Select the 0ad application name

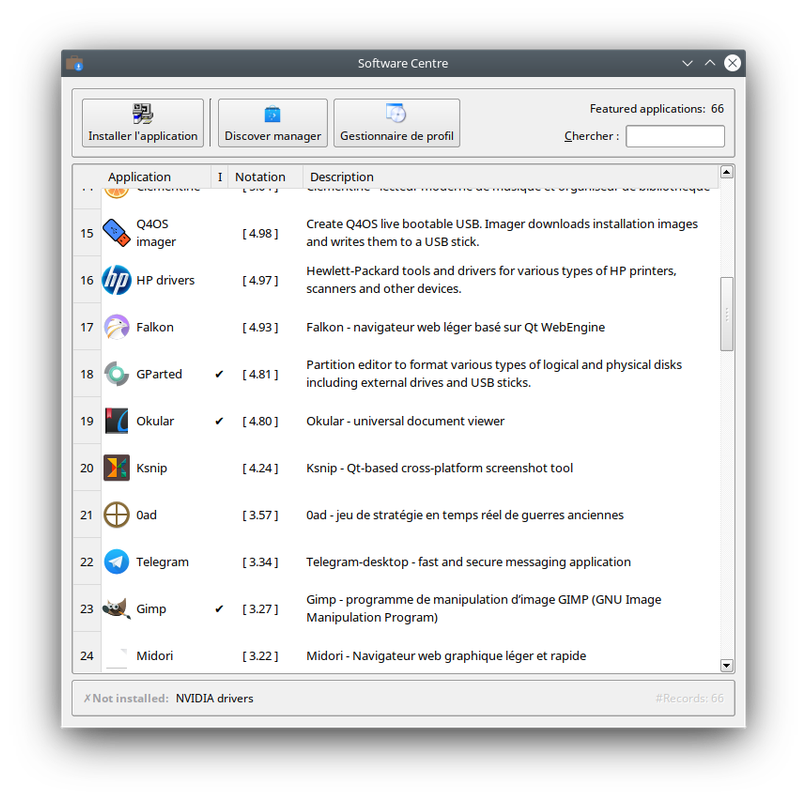146,515
